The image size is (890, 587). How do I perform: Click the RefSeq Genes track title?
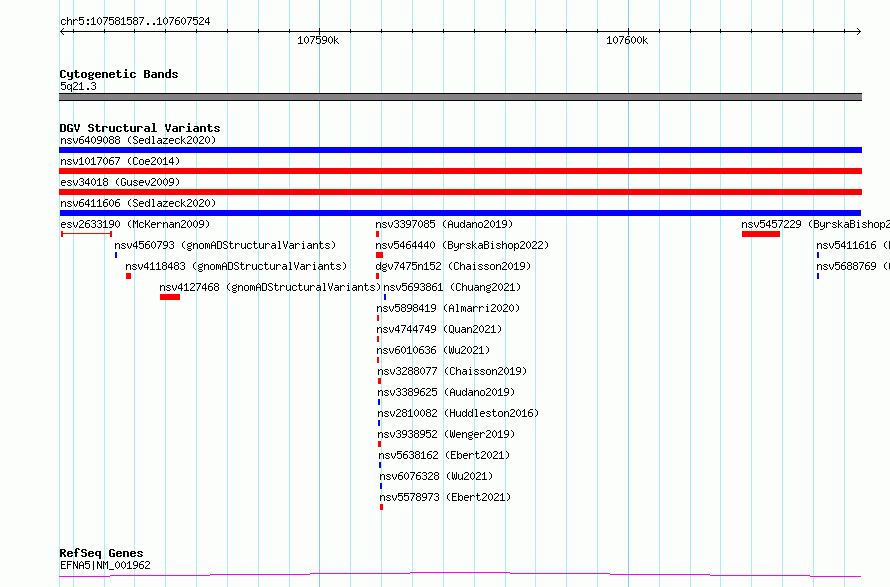tap(102, 553)
